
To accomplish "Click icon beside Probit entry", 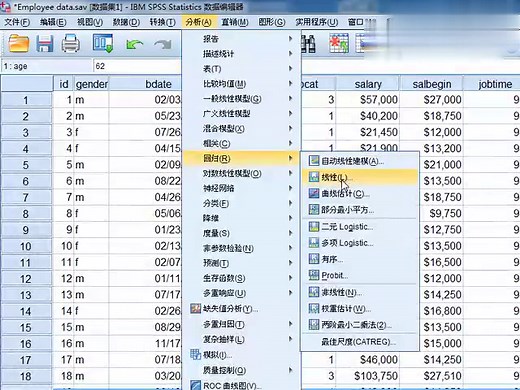I will click(x=314, y=275).
